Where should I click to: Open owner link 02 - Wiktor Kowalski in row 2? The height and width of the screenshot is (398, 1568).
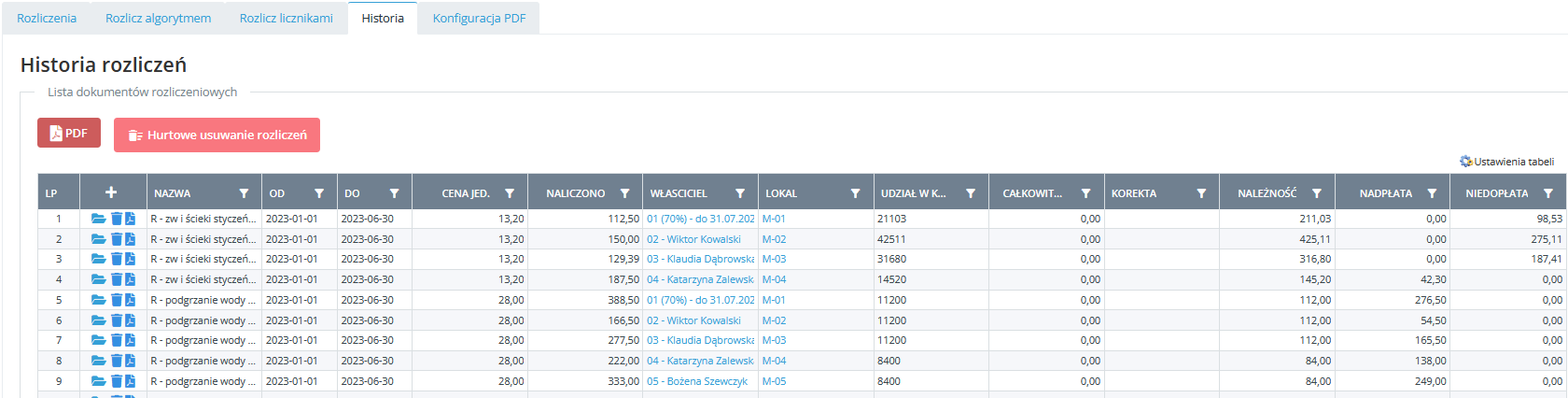[x=693, y=239]
